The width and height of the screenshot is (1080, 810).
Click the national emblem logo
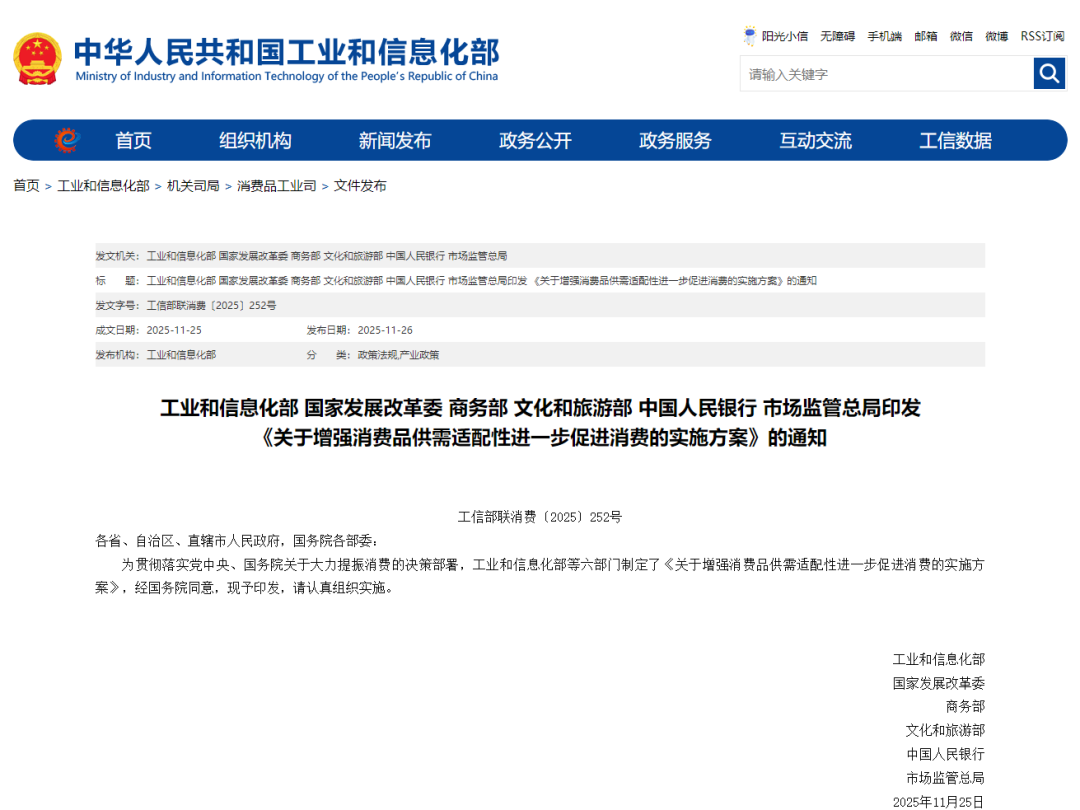click(37, 59)
